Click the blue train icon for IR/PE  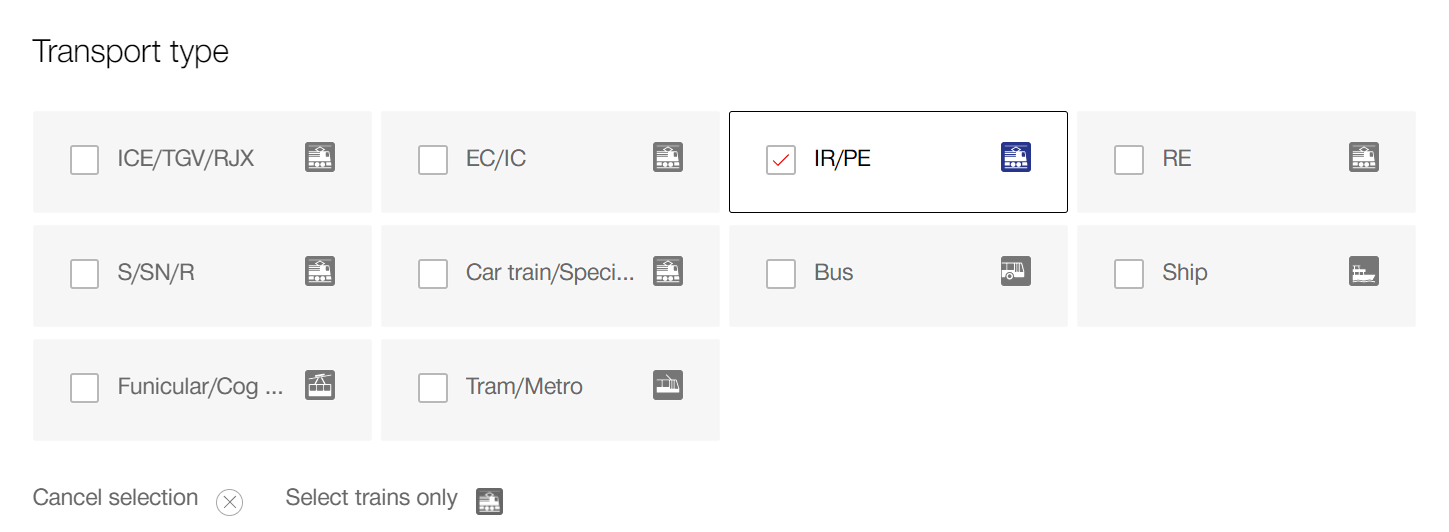pos(1016,157)
